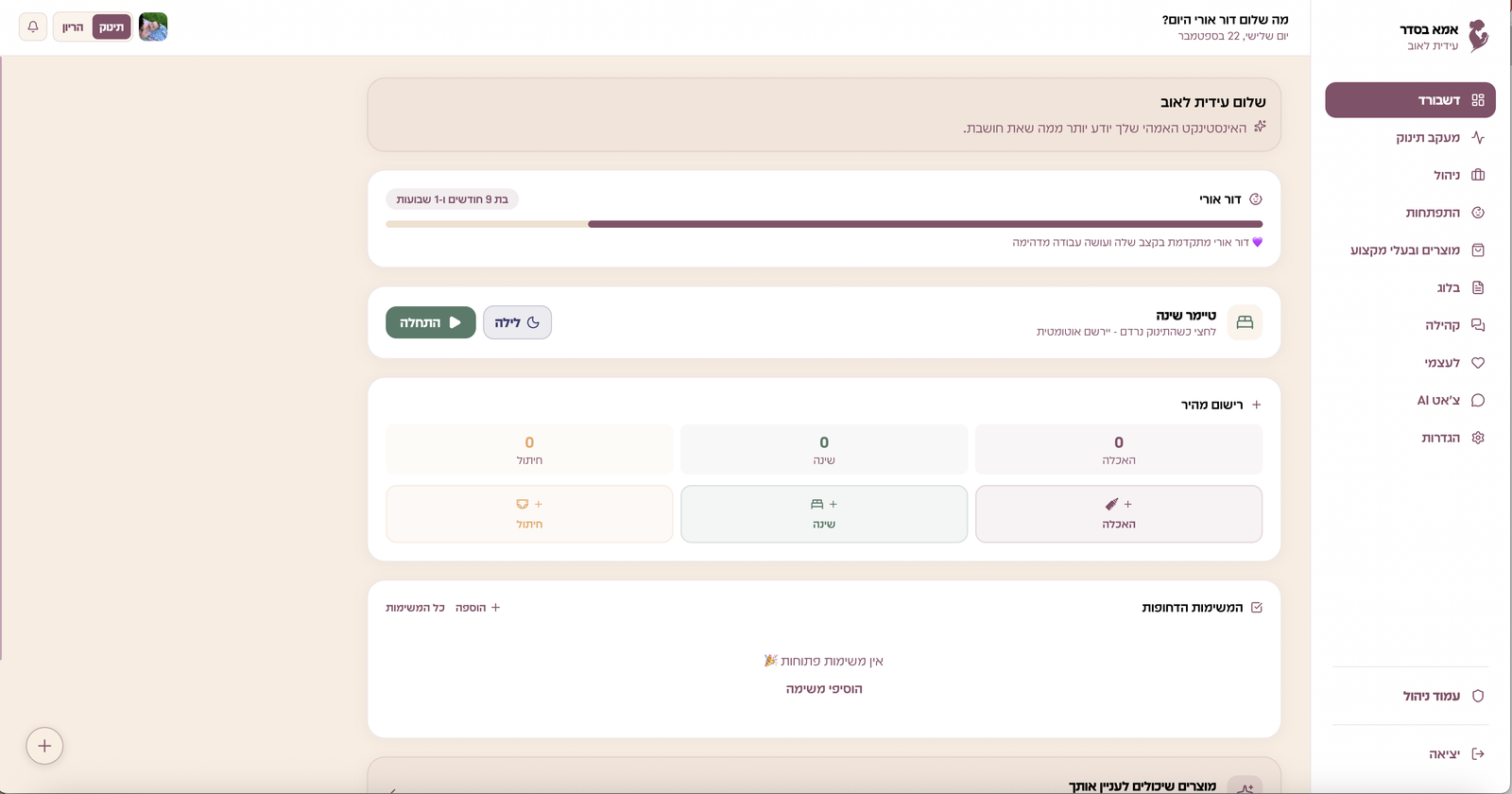Click the baby face icon beside דור אורי
This screenshot has width=1512, height=794.
pyautogui.click(x=1256, y=199)
